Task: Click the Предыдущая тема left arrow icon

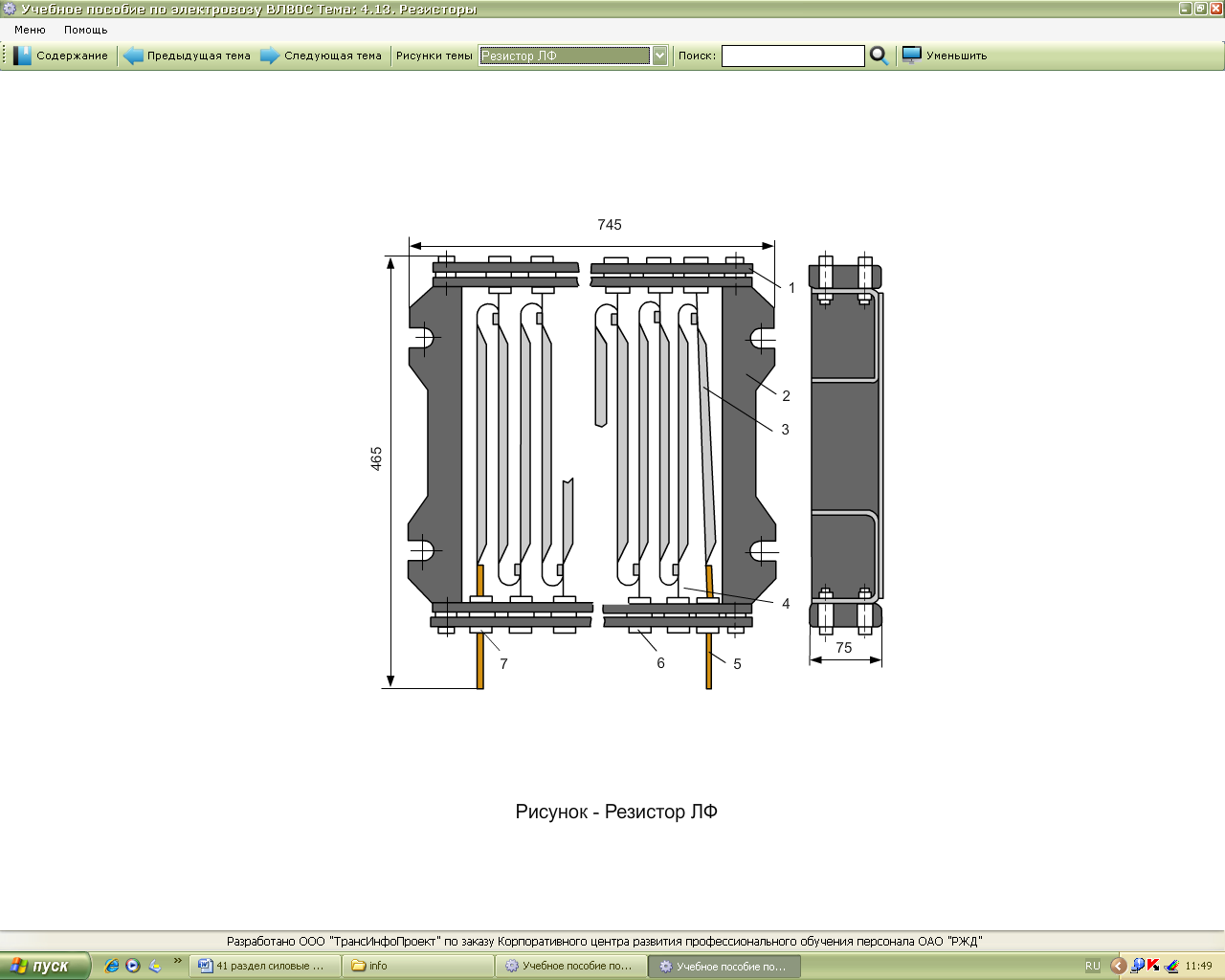Action: pyautogui.click(x=134, y=56)
